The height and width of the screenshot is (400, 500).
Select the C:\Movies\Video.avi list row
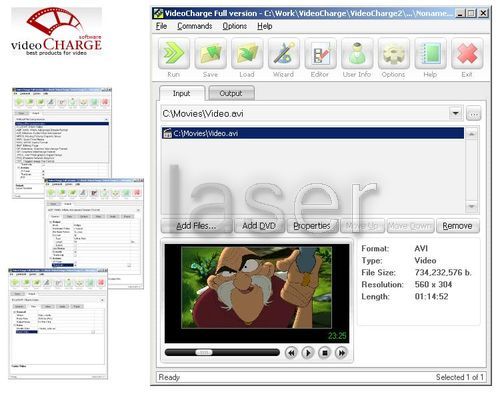(x=313, y=133)
